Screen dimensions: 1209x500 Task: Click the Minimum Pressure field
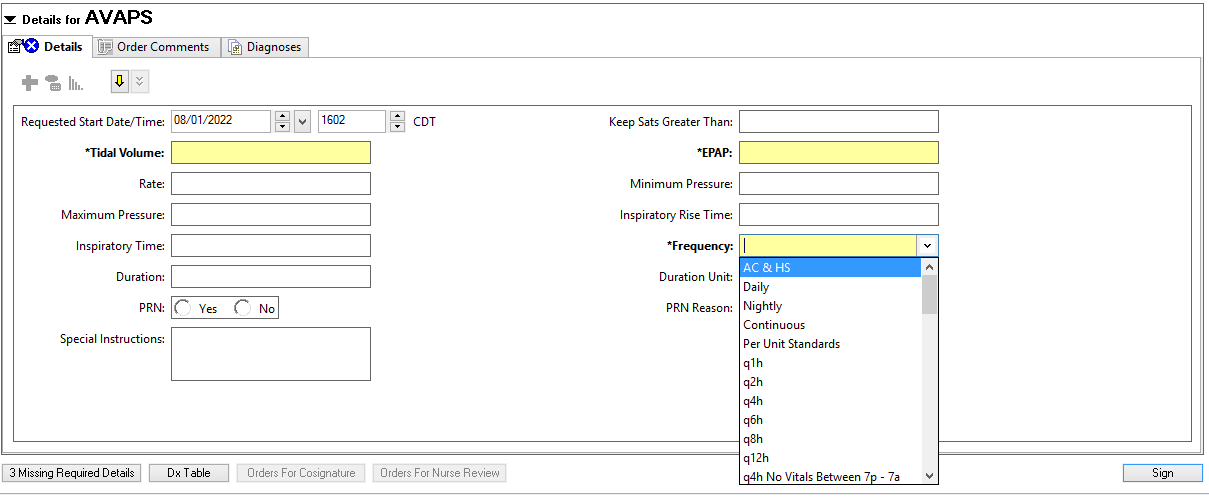tap(839, 183)
